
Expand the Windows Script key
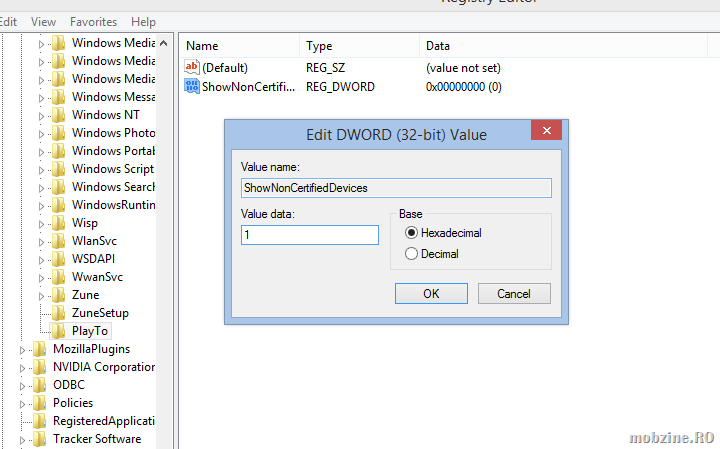[x=41, y=170]
